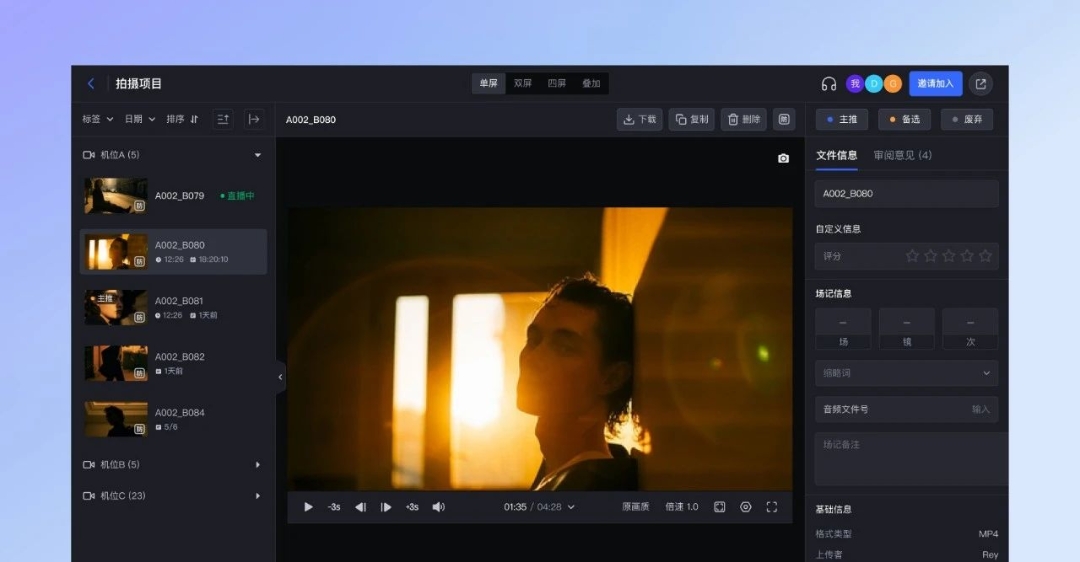The image size is (1080, 562).
Task: Click the 下载 download button
Action: point(640,119)
